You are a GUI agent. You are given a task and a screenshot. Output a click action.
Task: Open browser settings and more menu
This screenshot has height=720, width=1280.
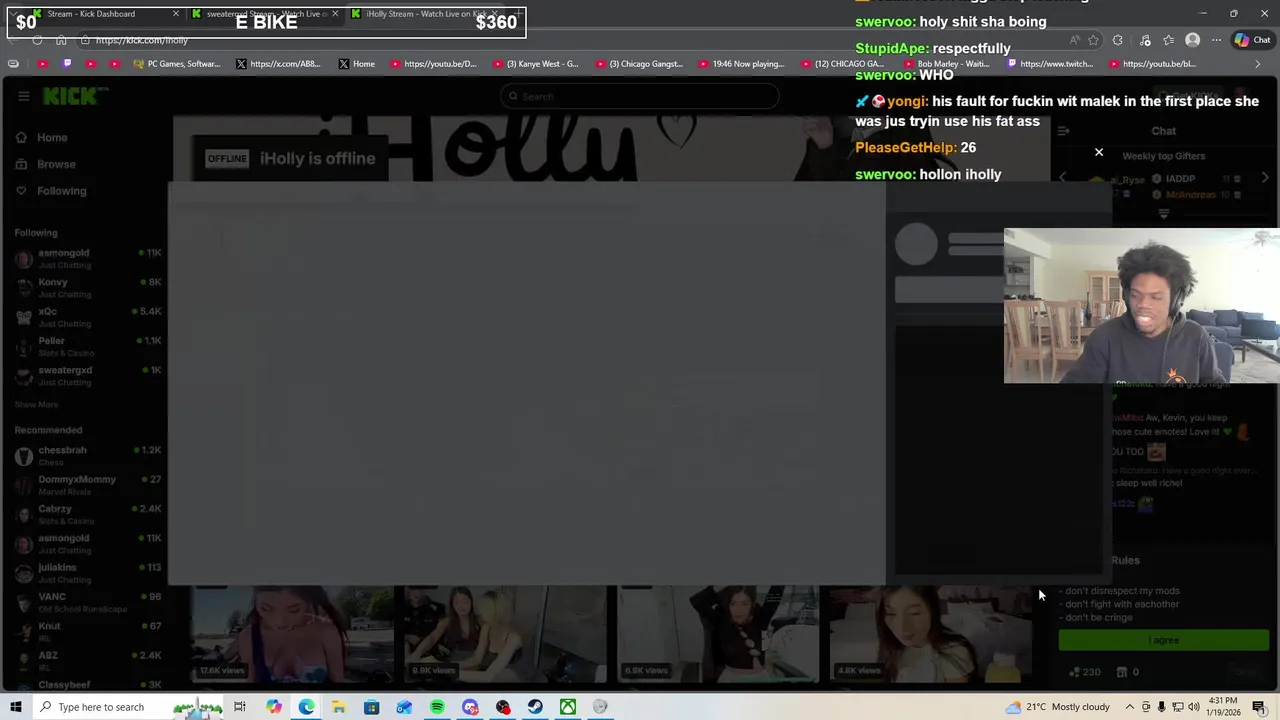click(1216, 40)
